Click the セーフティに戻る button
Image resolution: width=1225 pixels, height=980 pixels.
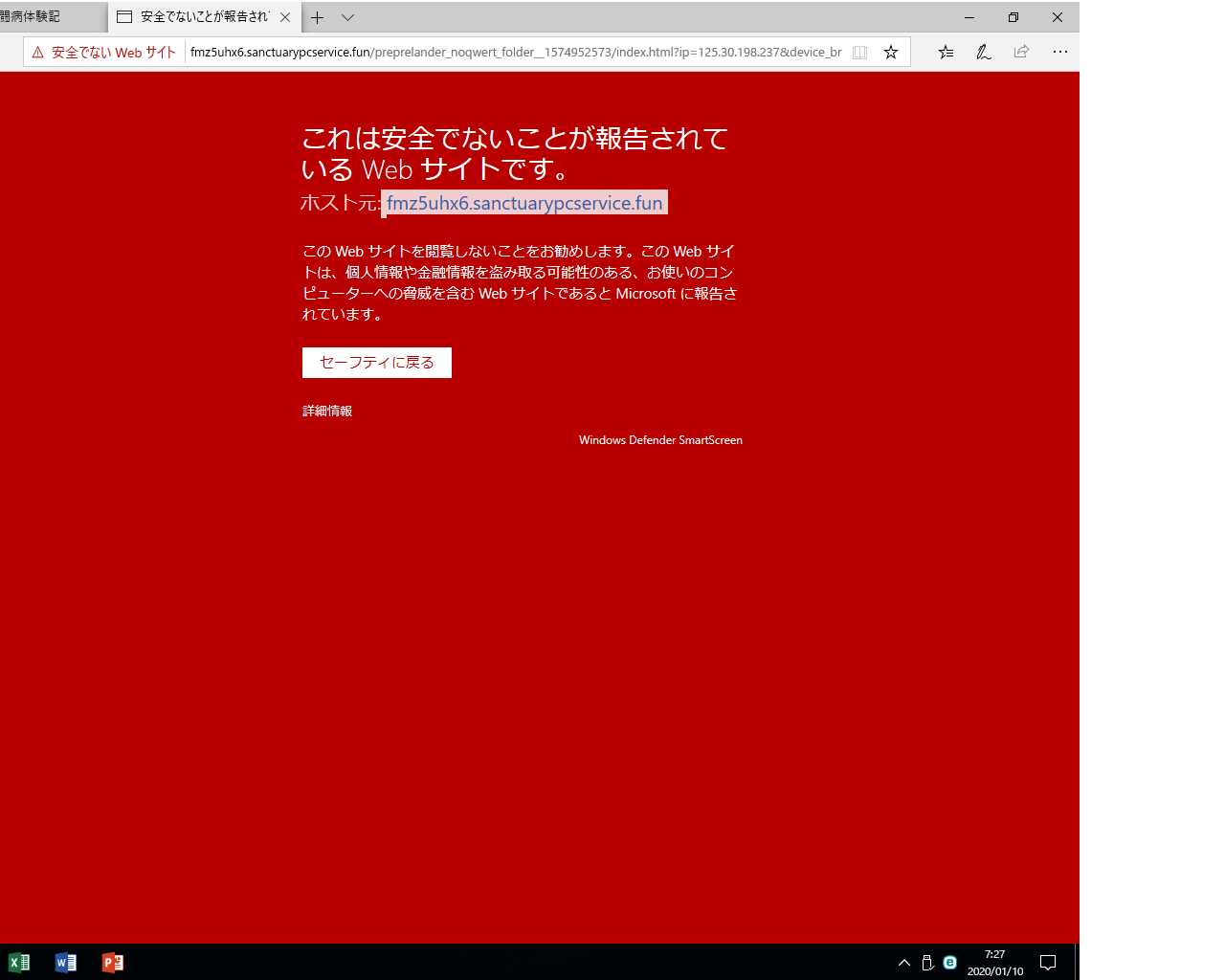(x=377, y=363)
